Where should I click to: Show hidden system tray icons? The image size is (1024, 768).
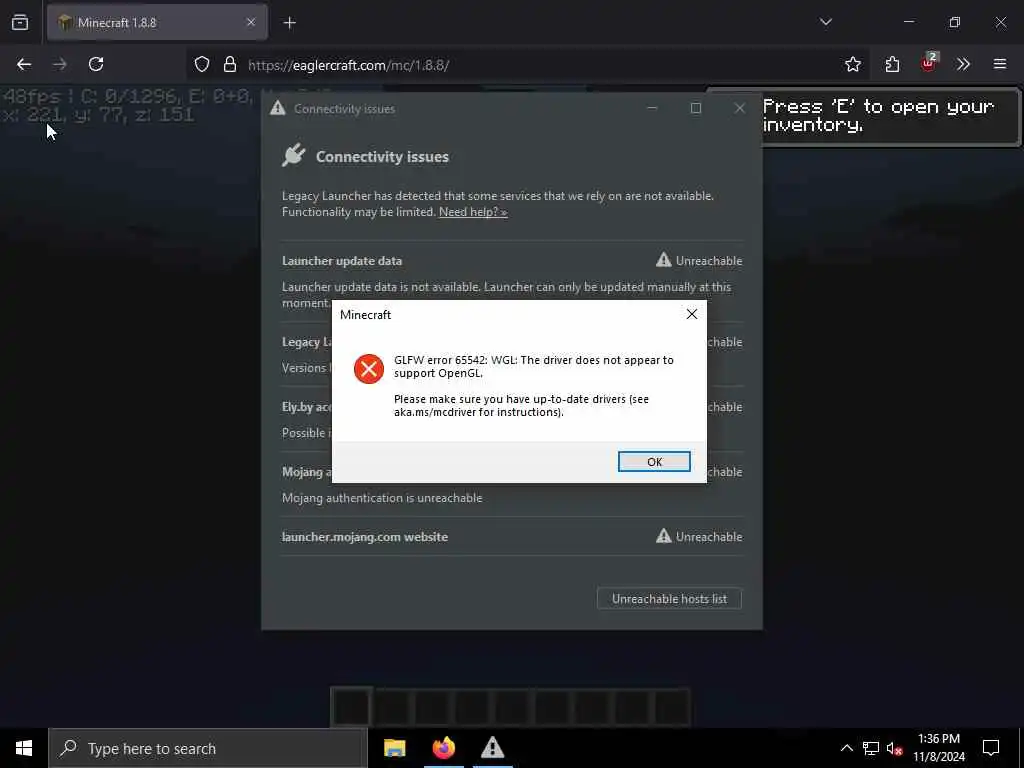pos(846,748)
